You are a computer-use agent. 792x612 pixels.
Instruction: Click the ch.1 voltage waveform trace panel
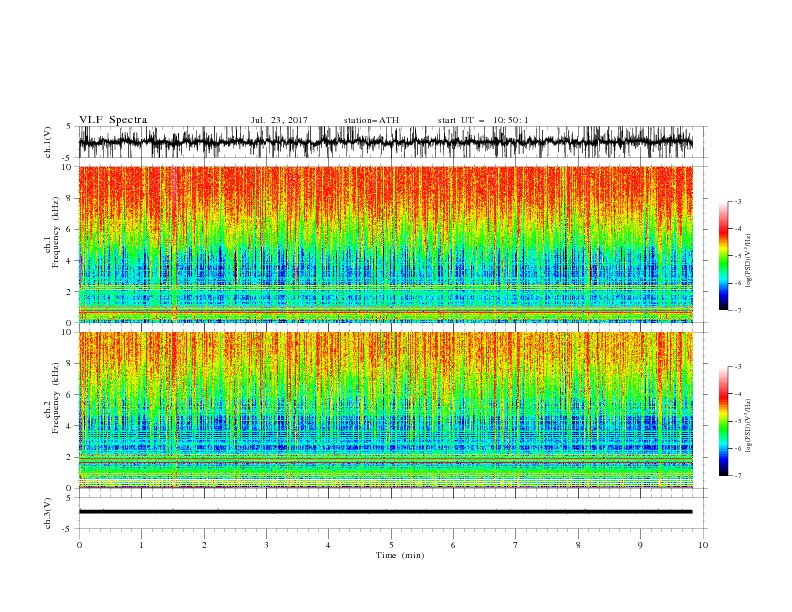tap(392, 142)
